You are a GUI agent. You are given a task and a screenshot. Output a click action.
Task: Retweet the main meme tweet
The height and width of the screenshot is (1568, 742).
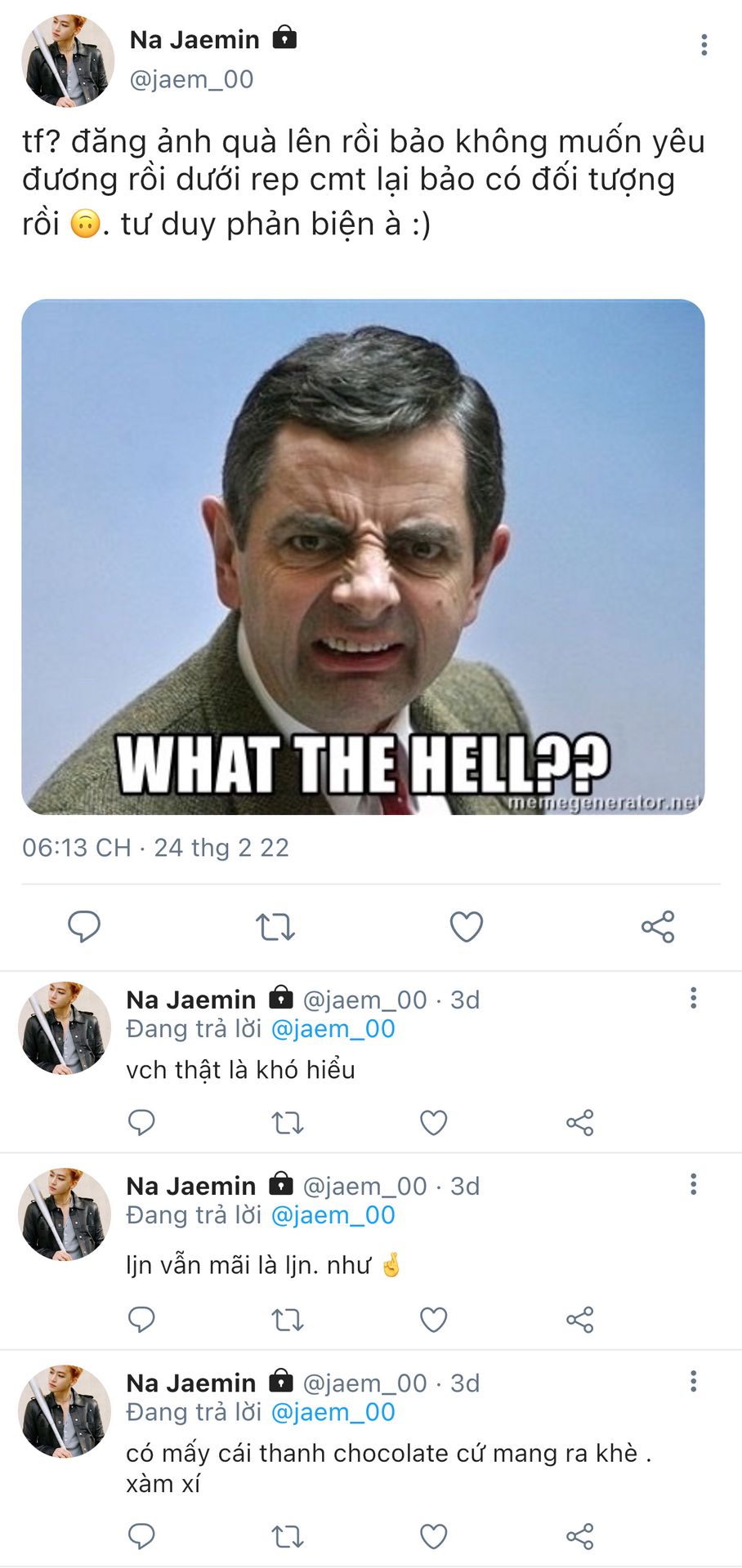[x=275, y=927]
